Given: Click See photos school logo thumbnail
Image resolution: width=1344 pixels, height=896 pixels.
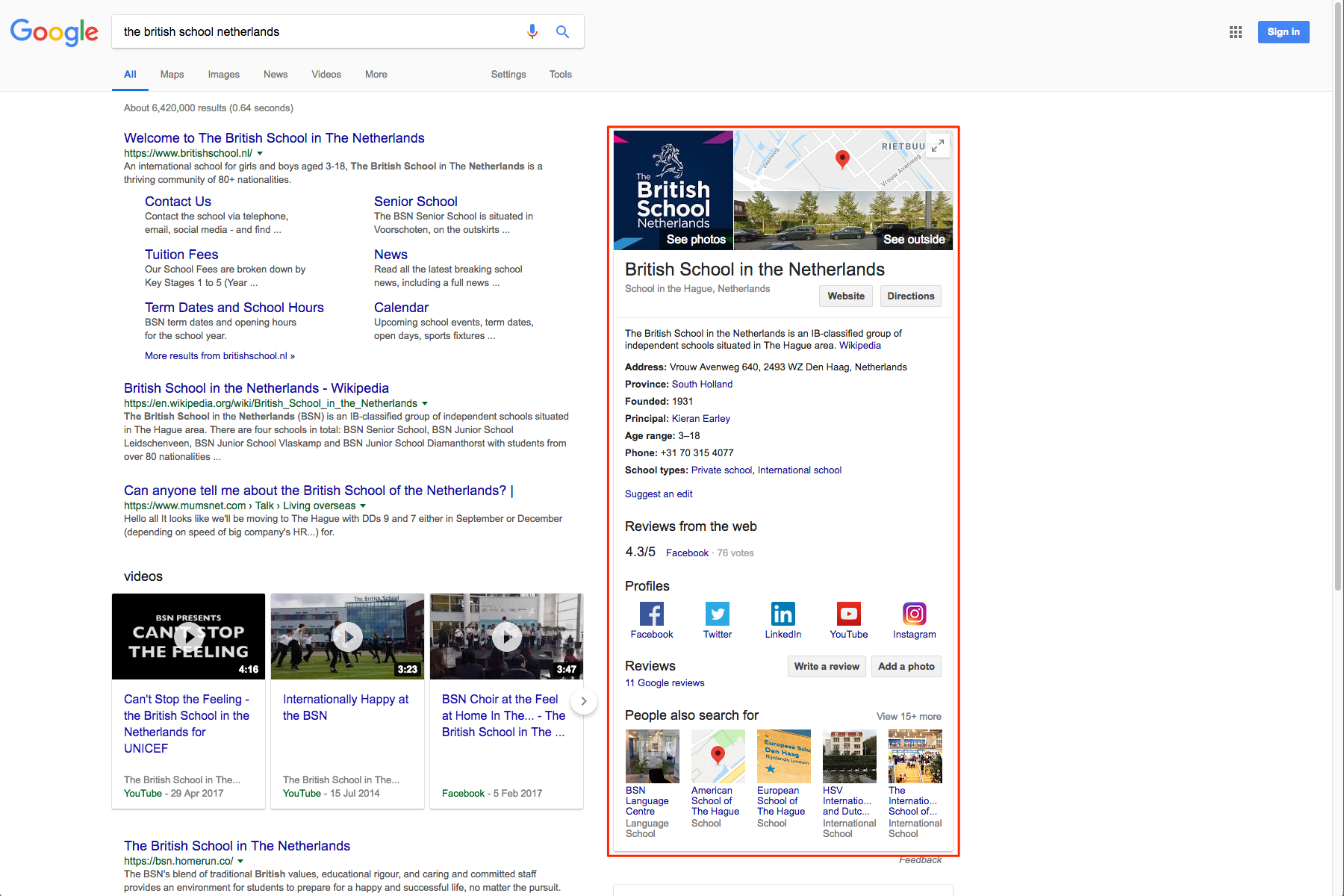Looking at the screenshot, I should [x=673, y=190].
